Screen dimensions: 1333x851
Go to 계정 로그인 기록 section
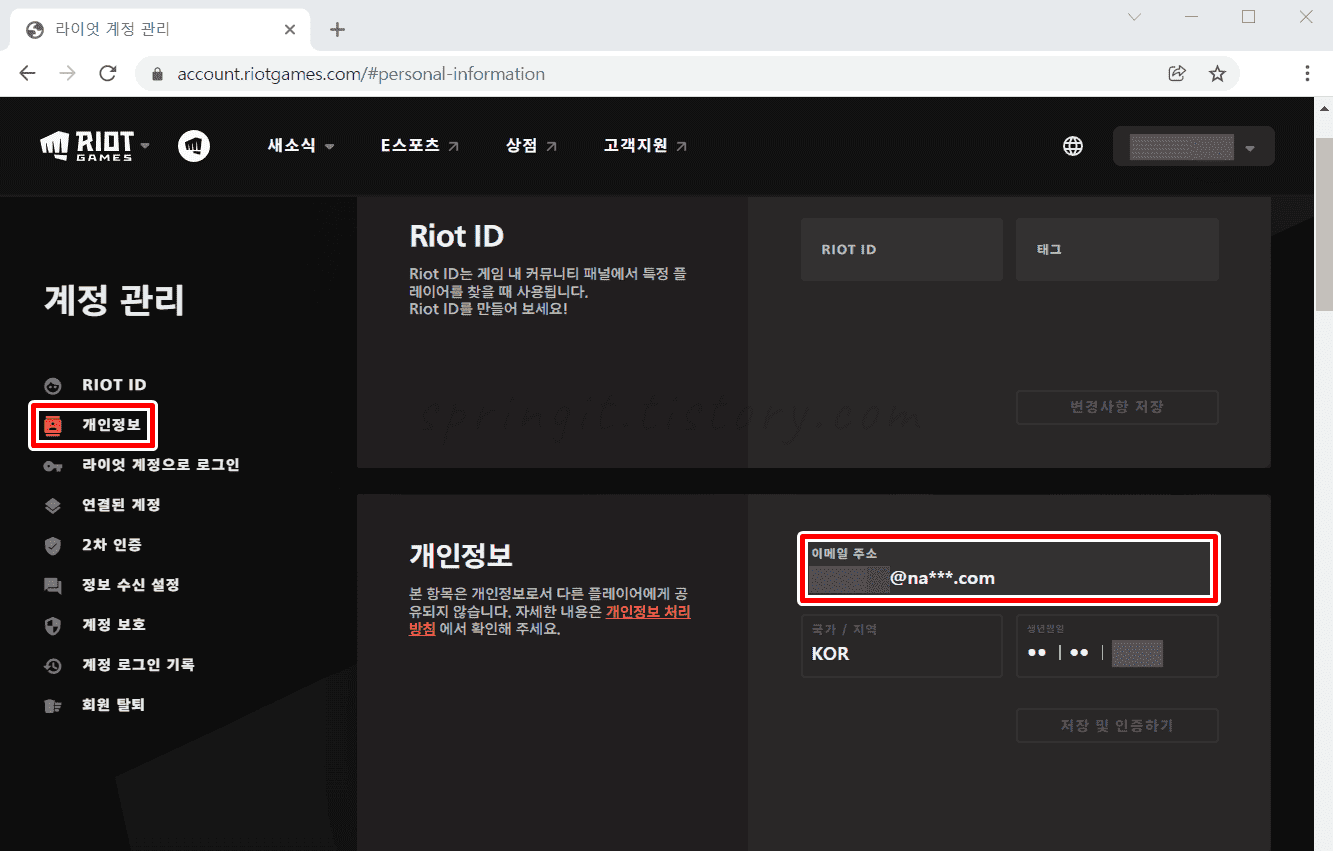tap(138, 665)
